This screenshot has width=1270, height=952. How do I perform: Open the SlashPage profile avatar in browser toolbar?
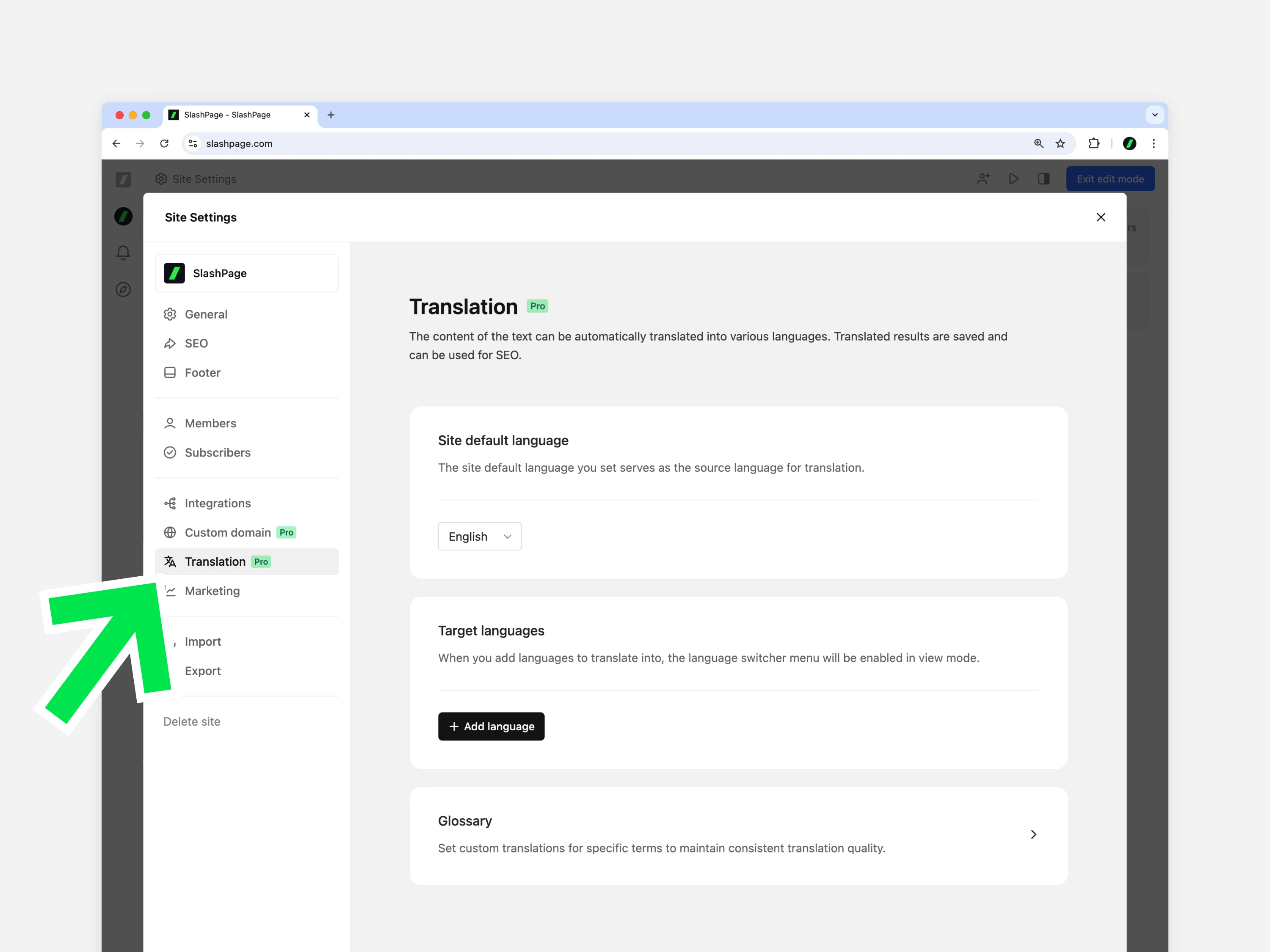(1129, 143)
